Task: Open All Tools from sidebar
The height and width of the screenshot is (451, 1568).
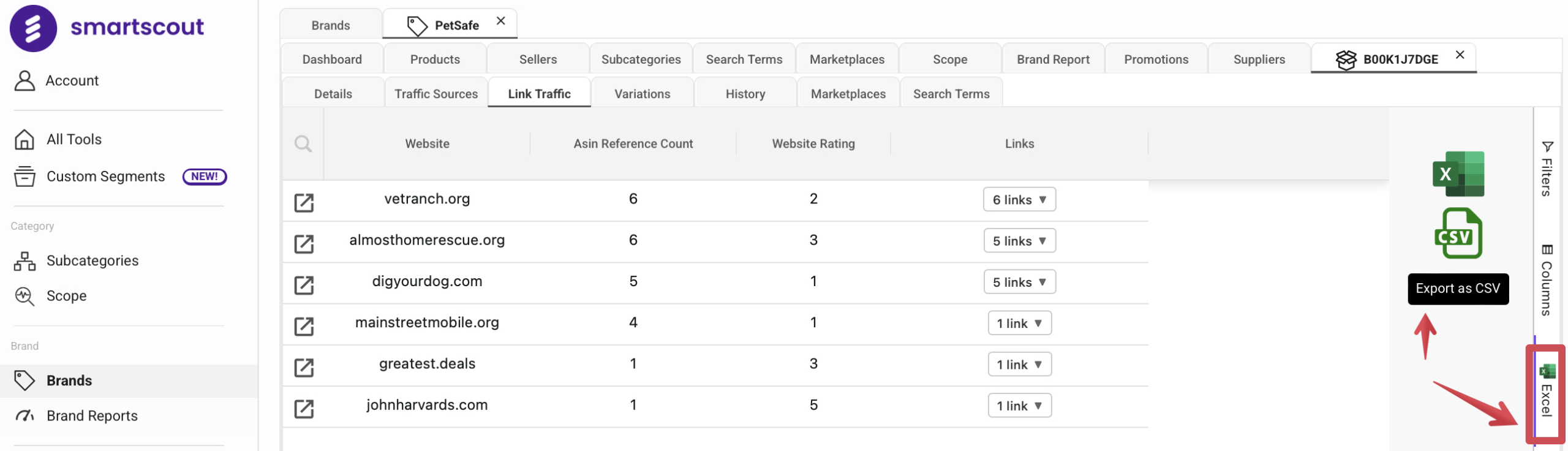Action: pyautogui.click(x=58, y=139)
